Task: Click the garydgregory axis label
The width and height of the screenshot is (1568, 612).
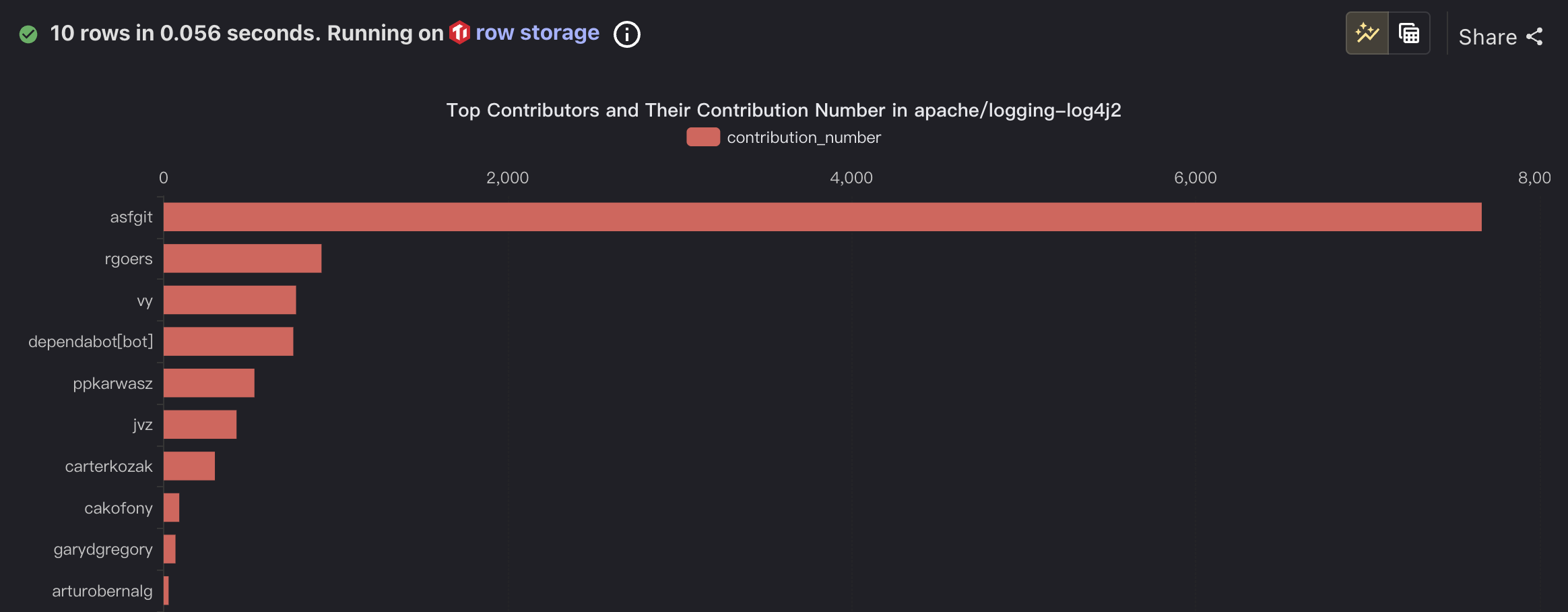Action: (103, 549)
